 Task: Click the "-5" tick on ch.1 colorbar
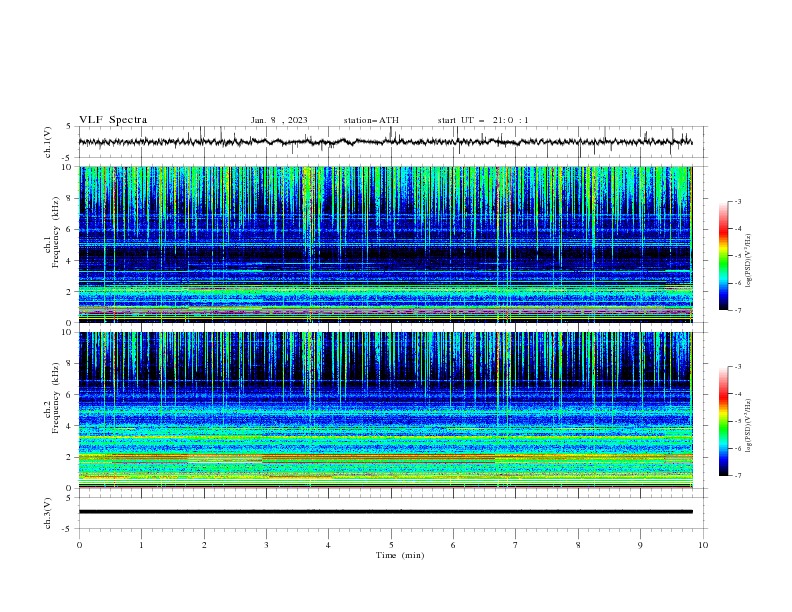tap(737, 256)
